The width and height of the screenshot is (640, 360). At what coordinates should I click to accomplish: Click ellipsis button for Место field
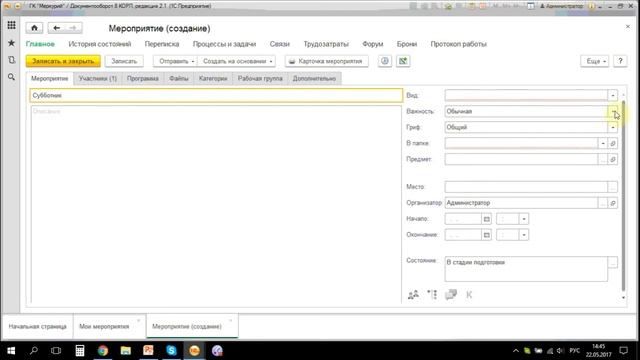click(613, 187)
